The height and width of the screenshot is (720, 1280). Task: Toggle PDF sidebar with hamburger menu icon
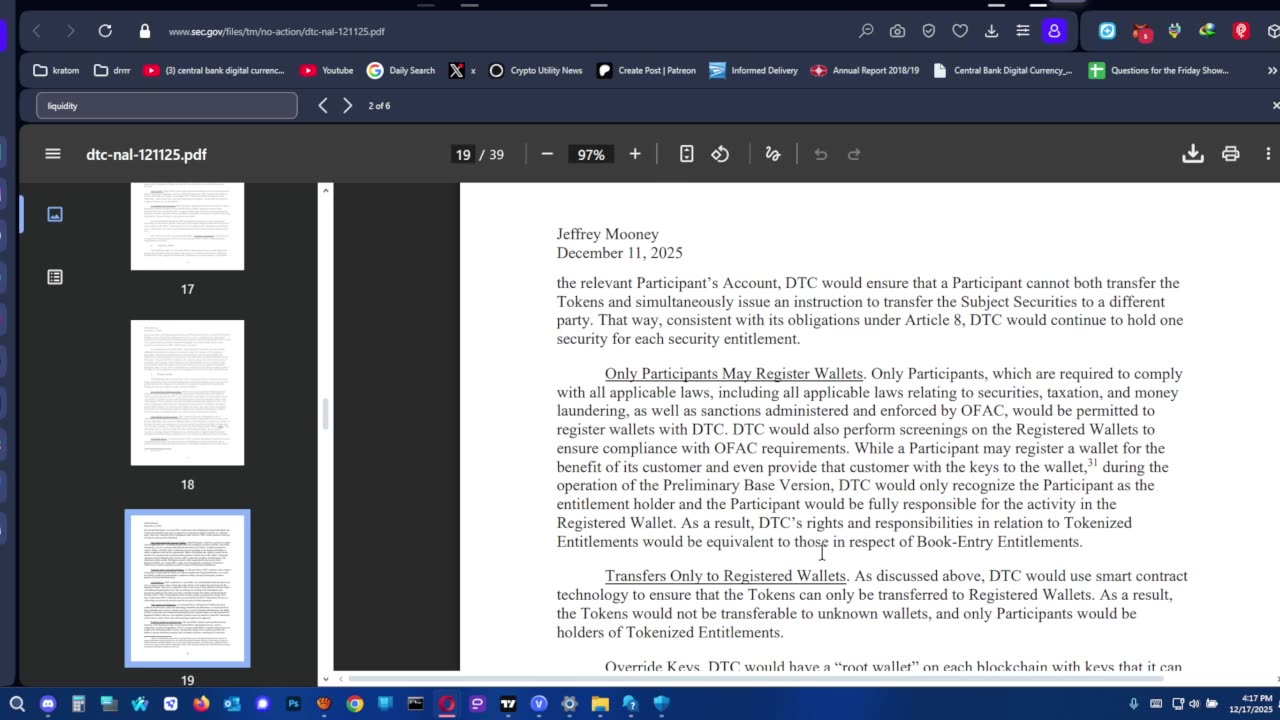pos(53,154)
